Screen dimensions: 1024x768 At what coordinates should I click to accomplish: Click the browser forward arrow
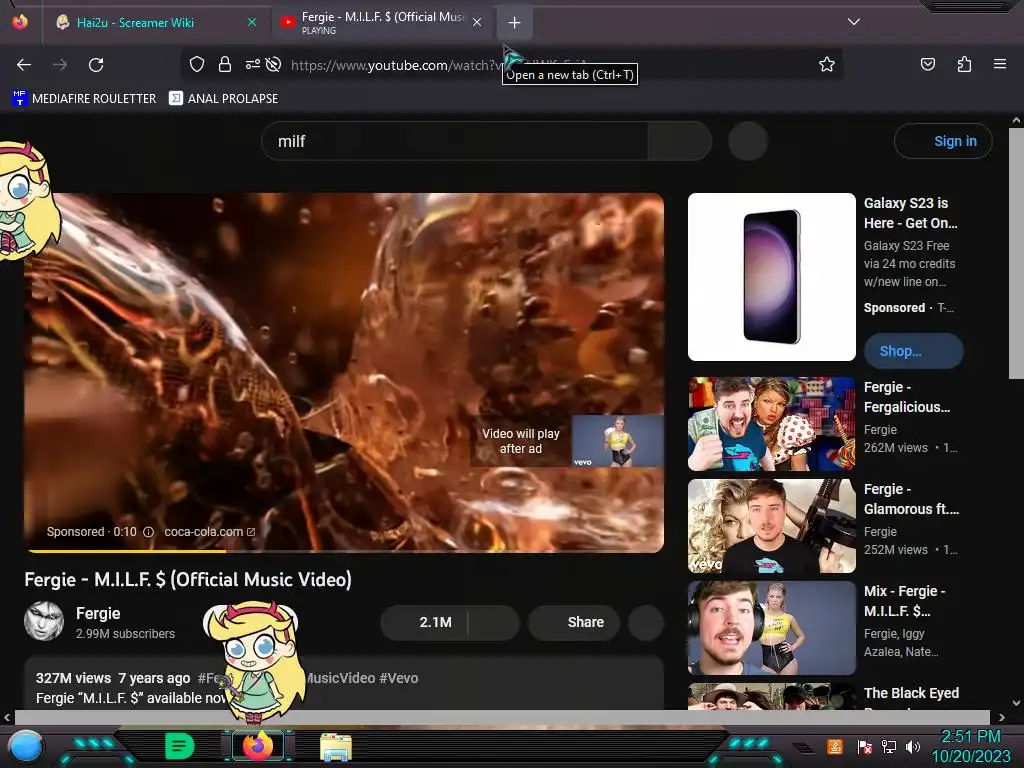pyautogui.click(x=60, y=65)
